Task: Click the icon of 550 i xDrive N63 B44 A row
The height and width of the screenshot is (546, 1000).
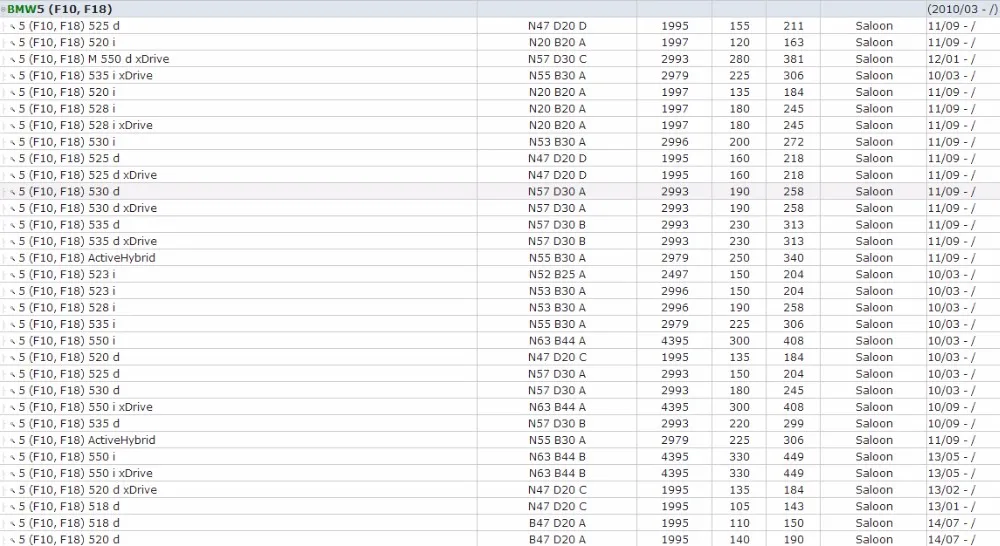Action: [x=12, y=408]
